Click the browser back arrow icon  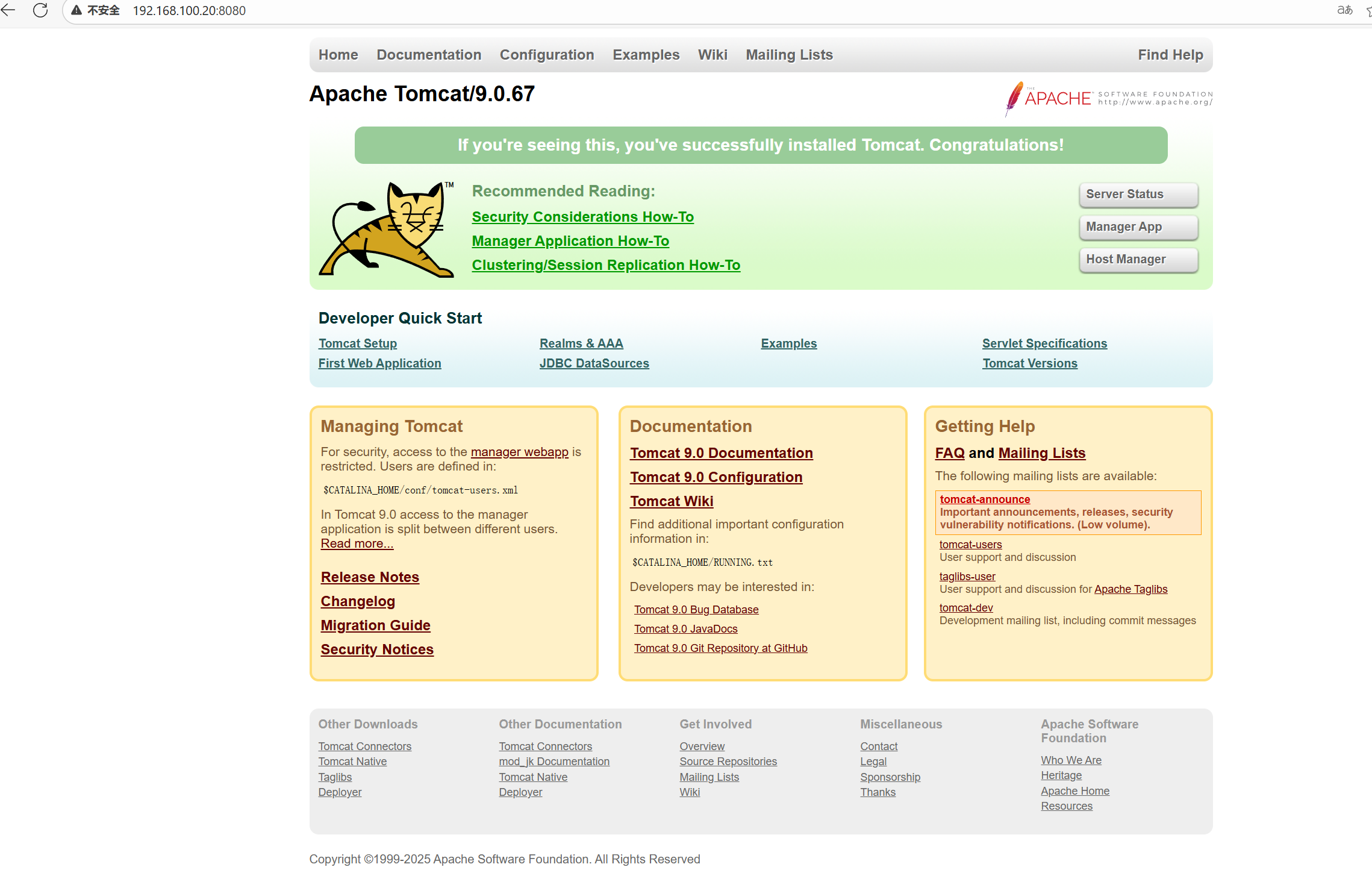tap(8, 10)
